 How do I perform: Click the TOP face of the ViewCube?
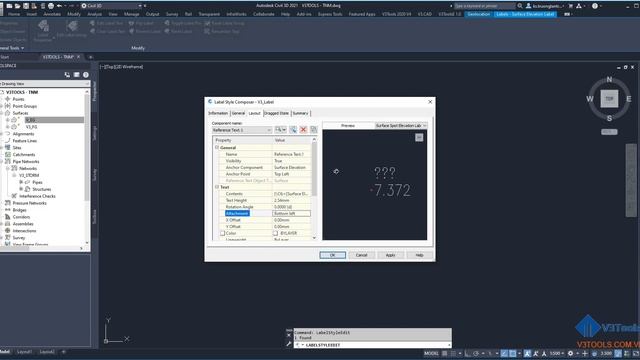coord(609,99)
